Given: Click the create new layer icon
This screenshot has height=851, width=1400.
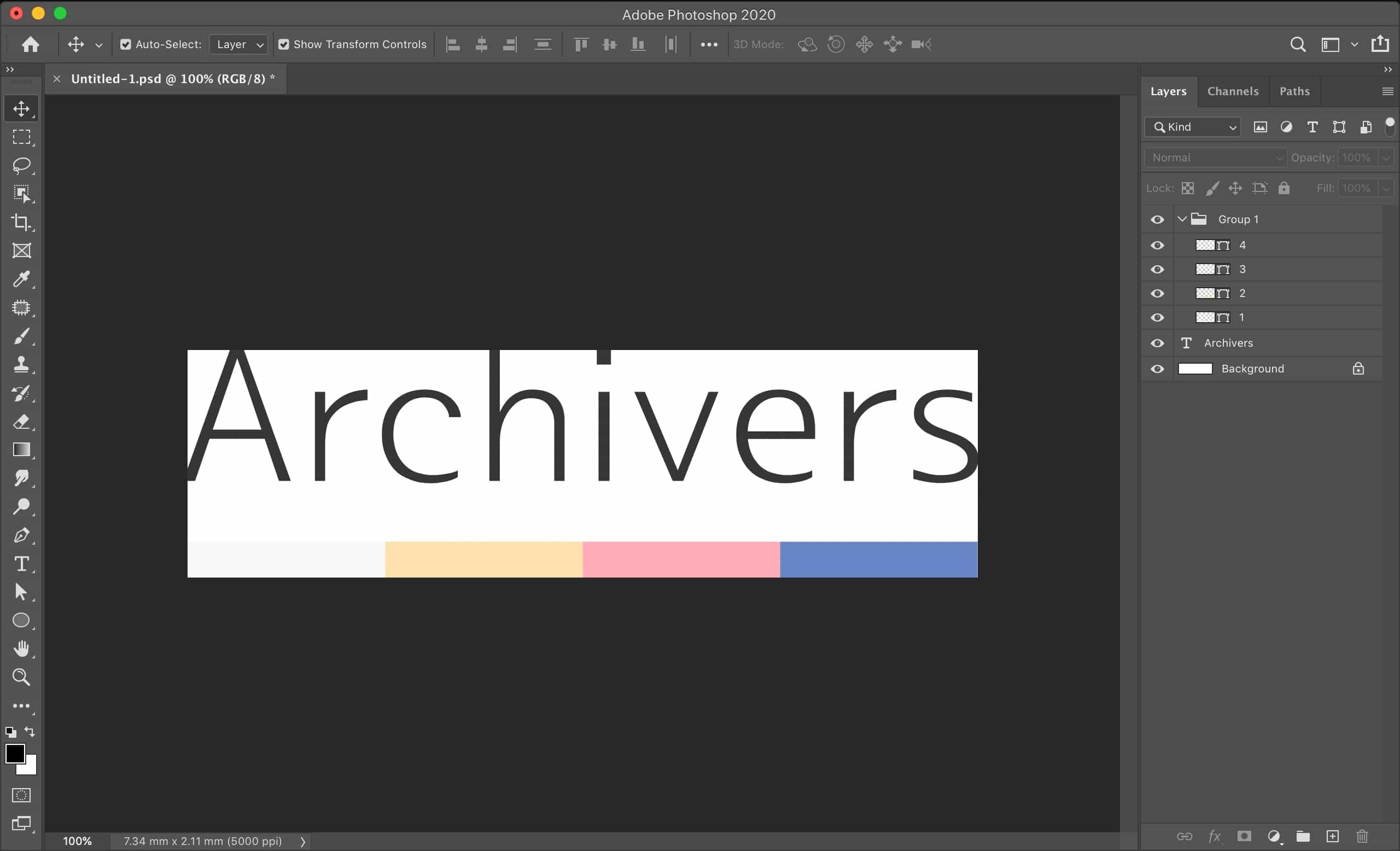Looking at the screenshot, I should (1332, 836).
